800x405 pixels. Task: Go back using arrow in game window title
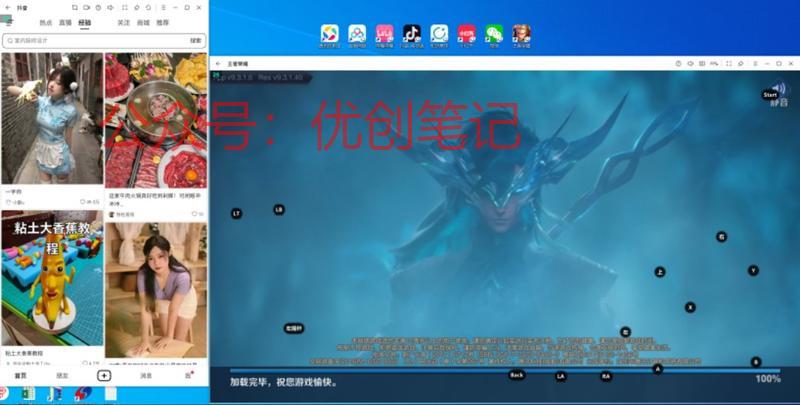click(x=218, y=64)
